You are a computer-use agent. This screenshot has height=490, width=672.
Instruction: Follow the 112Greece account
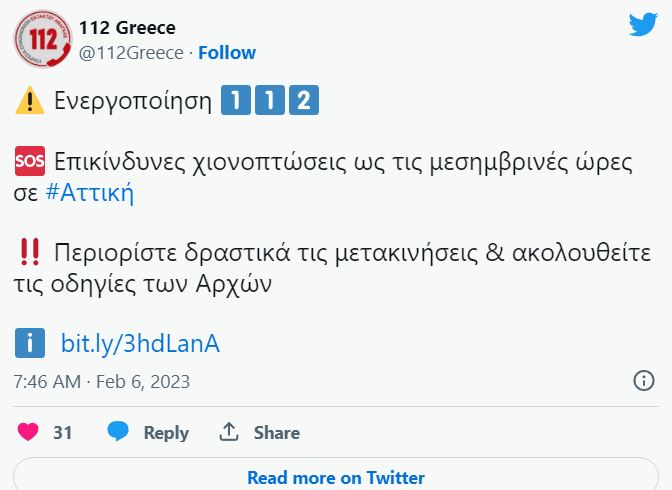[x=227, y=53]
